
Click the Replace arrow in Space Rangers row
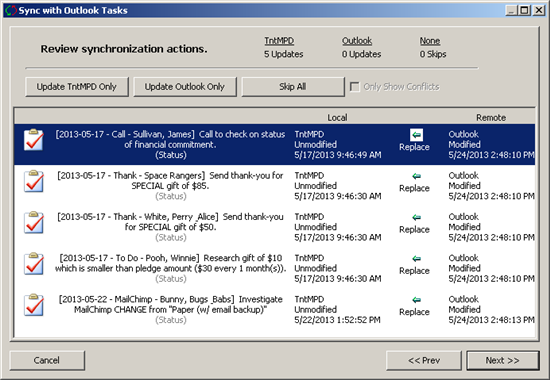coord(416,176)
